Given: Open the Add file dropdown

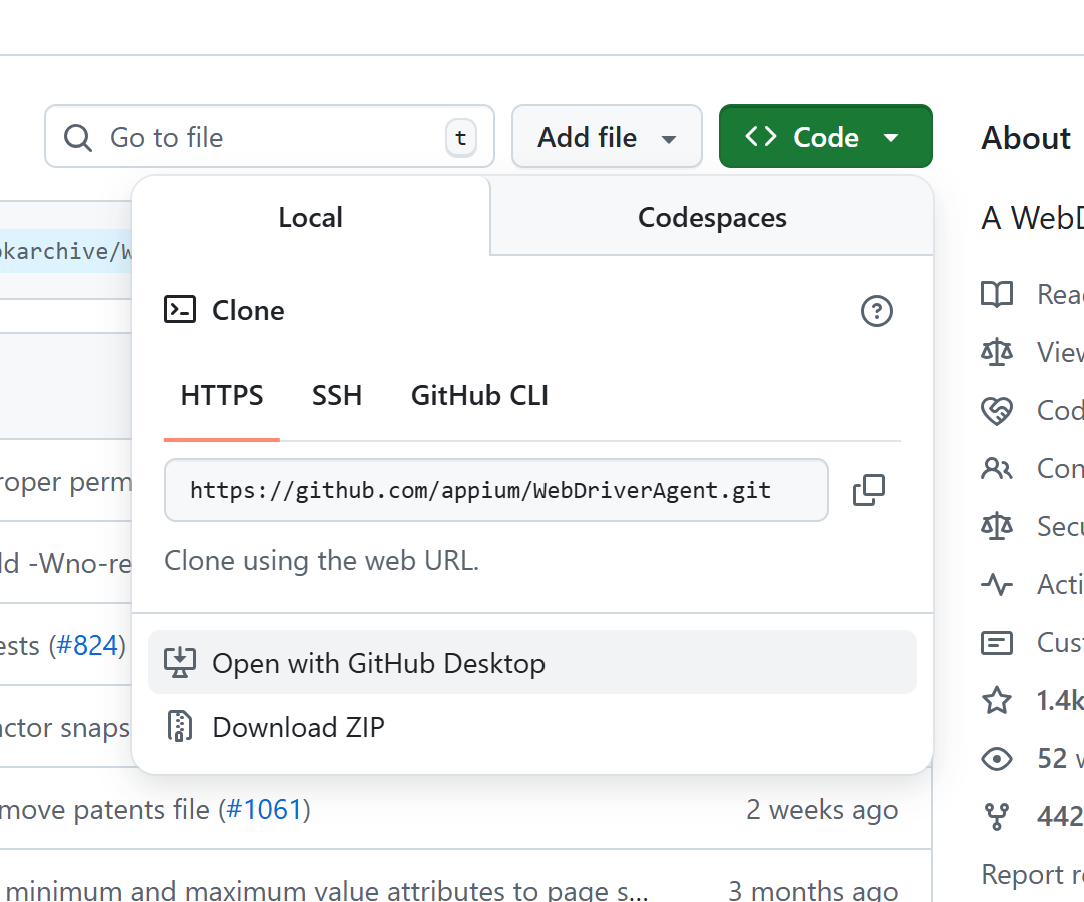Looking at the screenshot, I should tap(607, 137).
